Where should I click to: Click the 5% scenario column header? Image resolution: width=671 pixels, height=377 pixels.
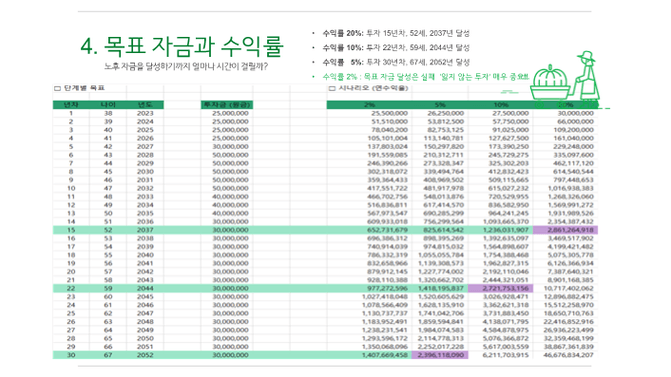(x=440, y=105)
